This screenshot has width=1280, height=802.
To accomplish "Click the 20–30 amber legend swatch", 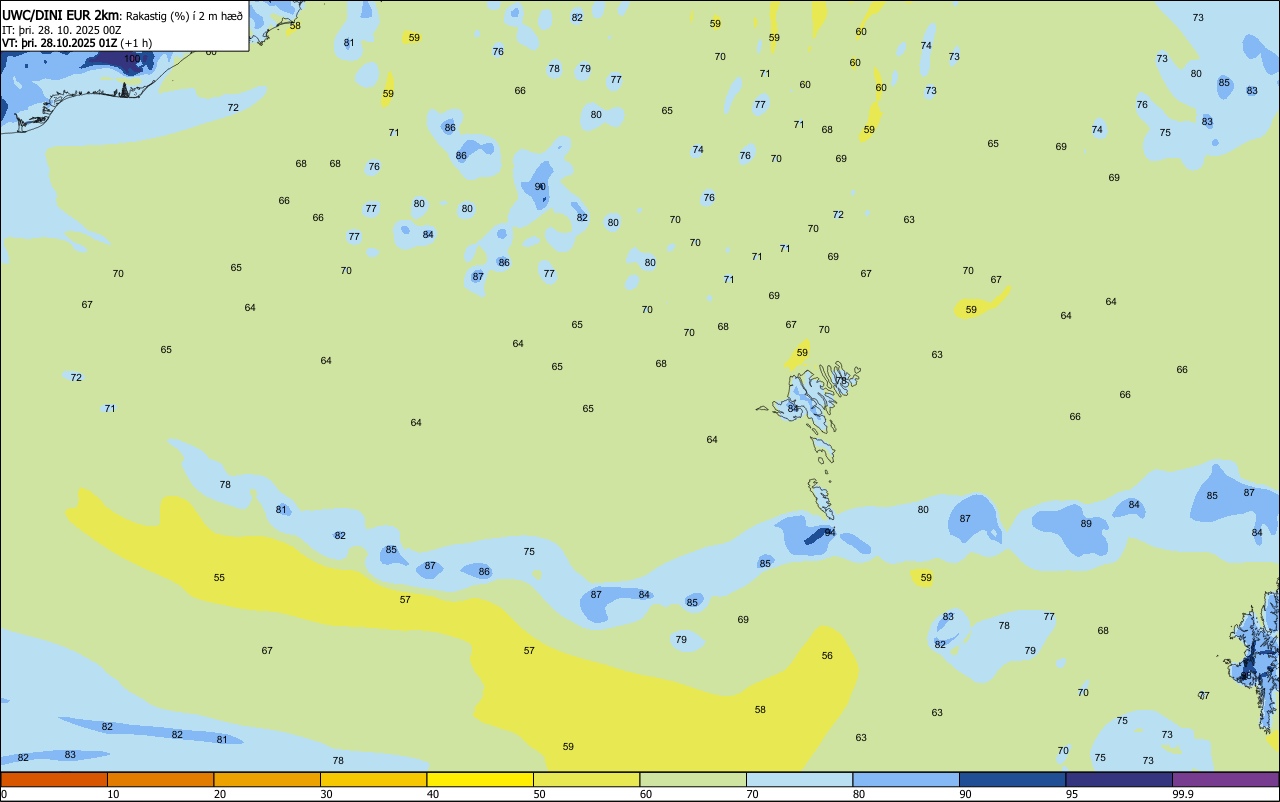I will coord(267,779).
